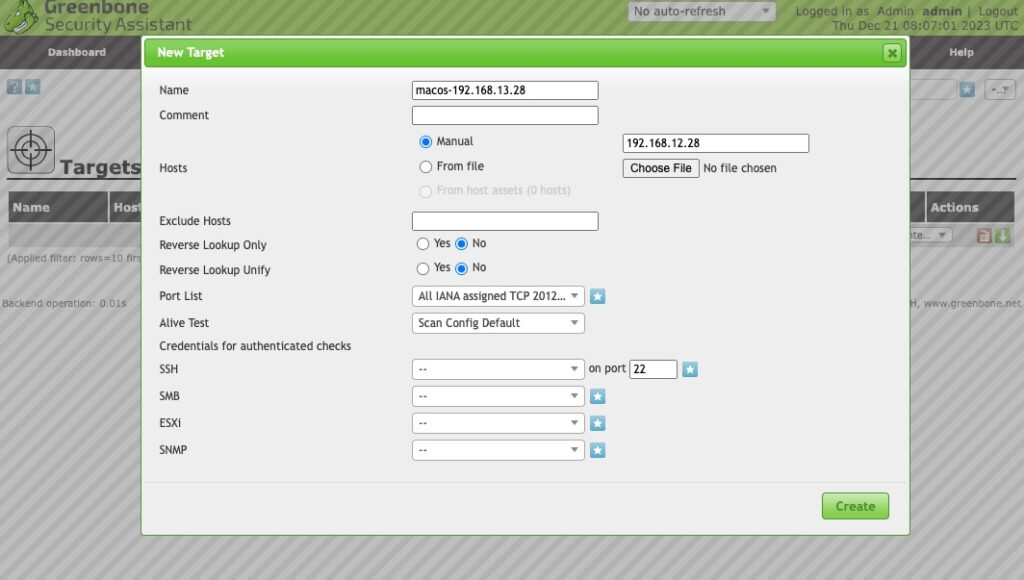
Task: Set Reverse Lookup Unify to No
Action: point(462,268)
